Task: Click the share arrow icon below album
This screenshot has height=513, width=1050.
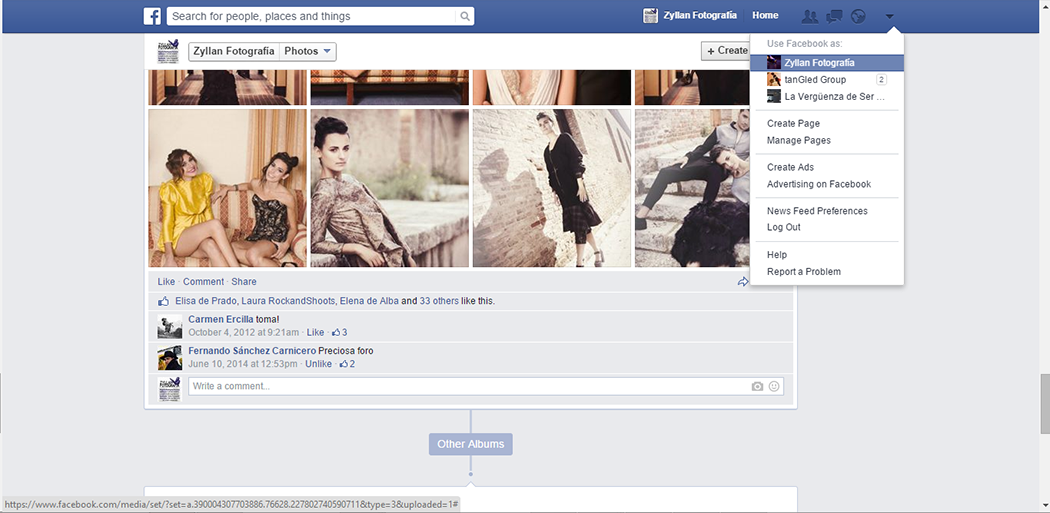Action: coord(743,282)
